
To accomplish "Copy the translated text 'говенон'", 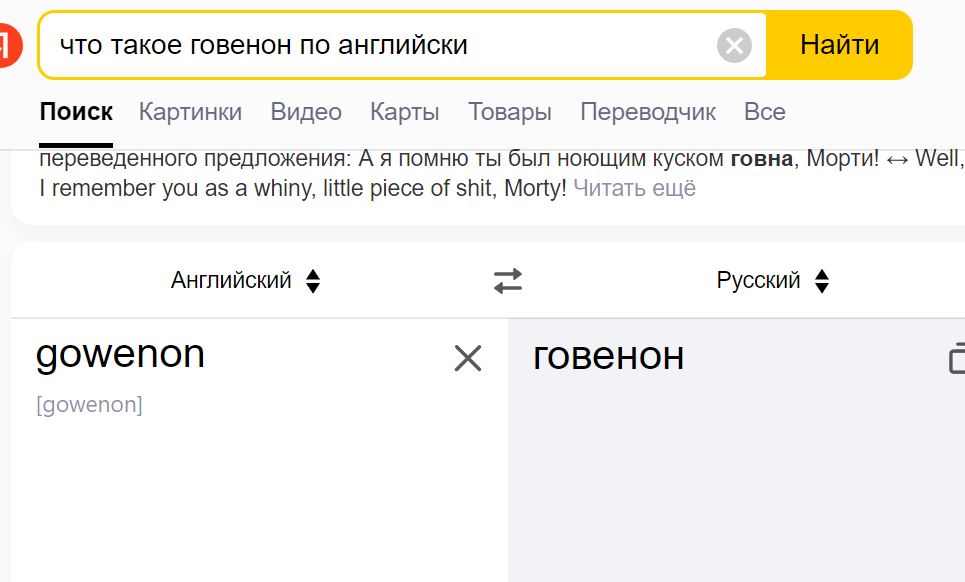I will click(956, 357).
